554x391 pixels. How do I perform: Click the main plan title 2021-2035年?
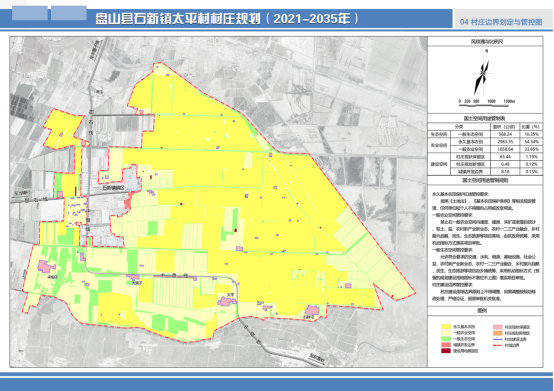click(x=227, y=18)
